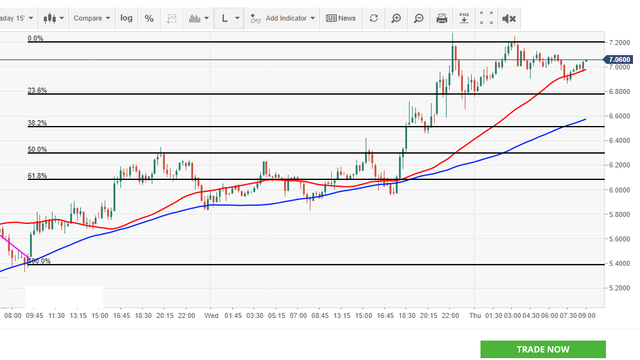This screenshot has width=640, height=360.
Task: Select the 38.2% Fibonacci level label
Action: point(37,123)
